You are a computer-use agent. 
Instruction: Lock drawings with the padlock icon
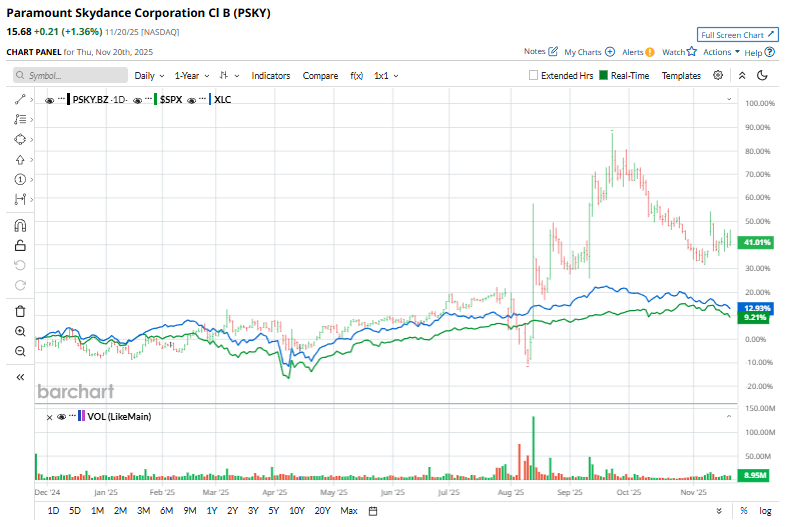click(x=20, y=245)
